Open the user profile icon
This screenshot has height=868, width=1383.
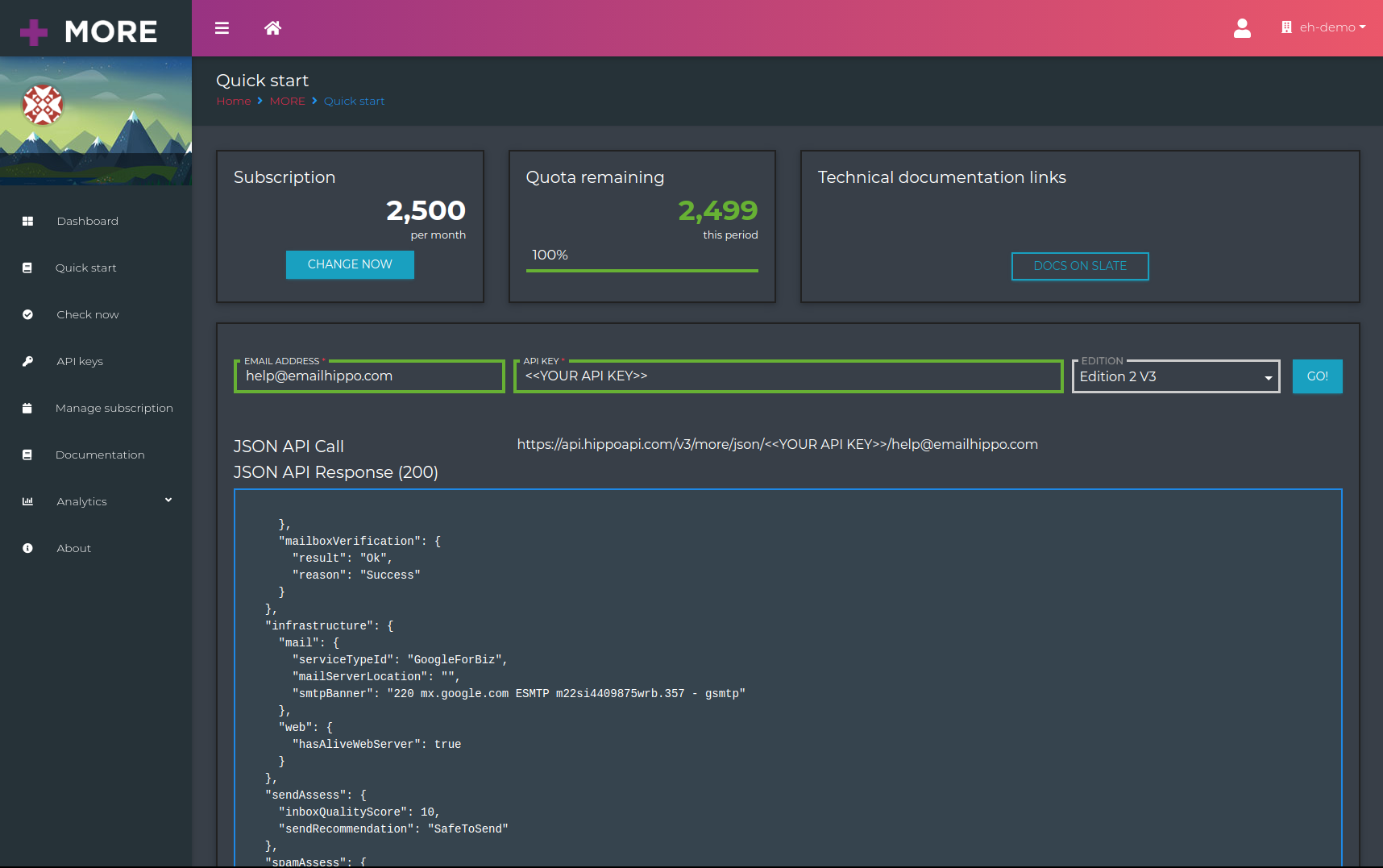pos(1242,28)
